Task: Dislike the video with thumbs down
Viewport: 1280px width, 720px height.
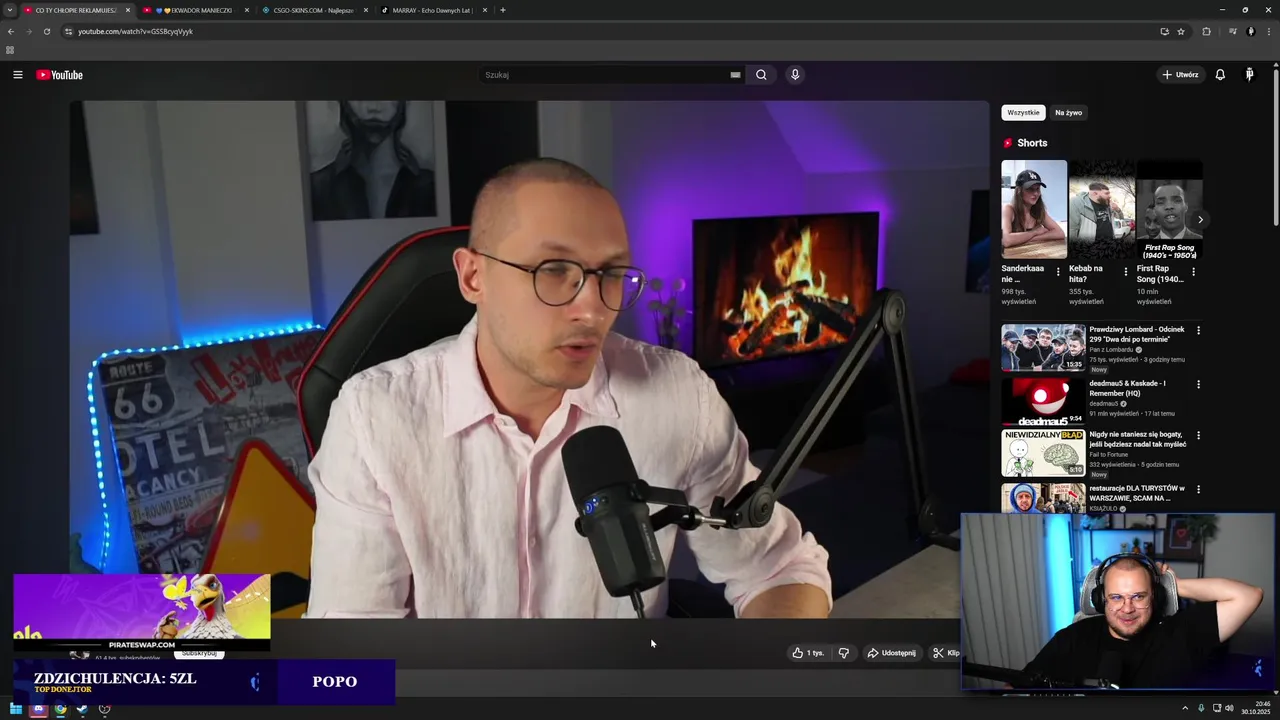Action: coord(844,653)
